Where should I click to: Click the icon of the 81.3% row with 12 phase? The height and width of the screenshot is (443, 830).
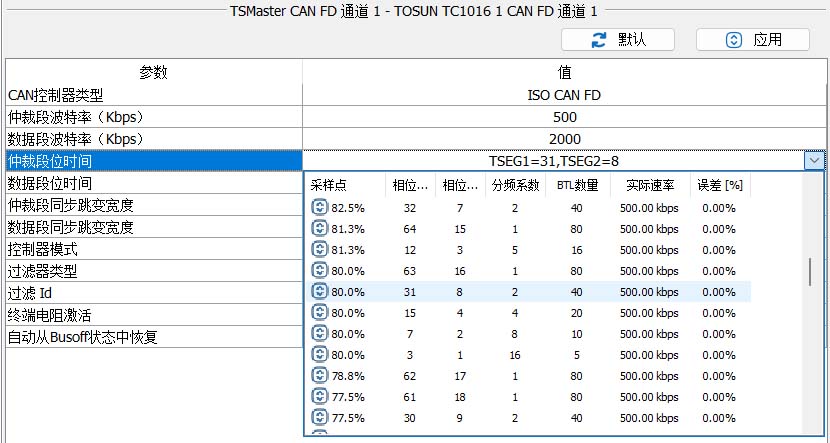(x=320, y=250)
